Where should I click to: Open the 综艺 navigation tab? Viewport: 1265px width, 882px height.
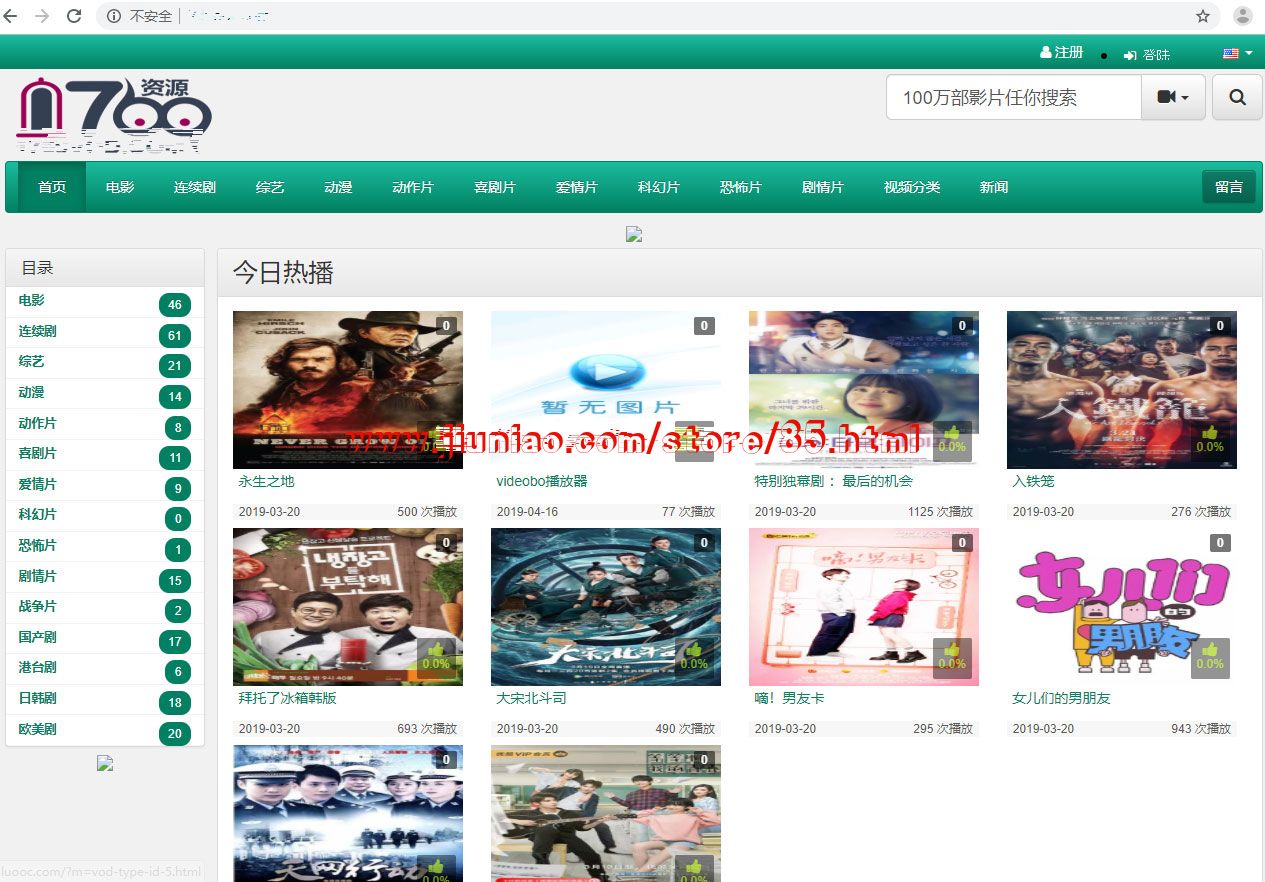click(x=270, y=187)
